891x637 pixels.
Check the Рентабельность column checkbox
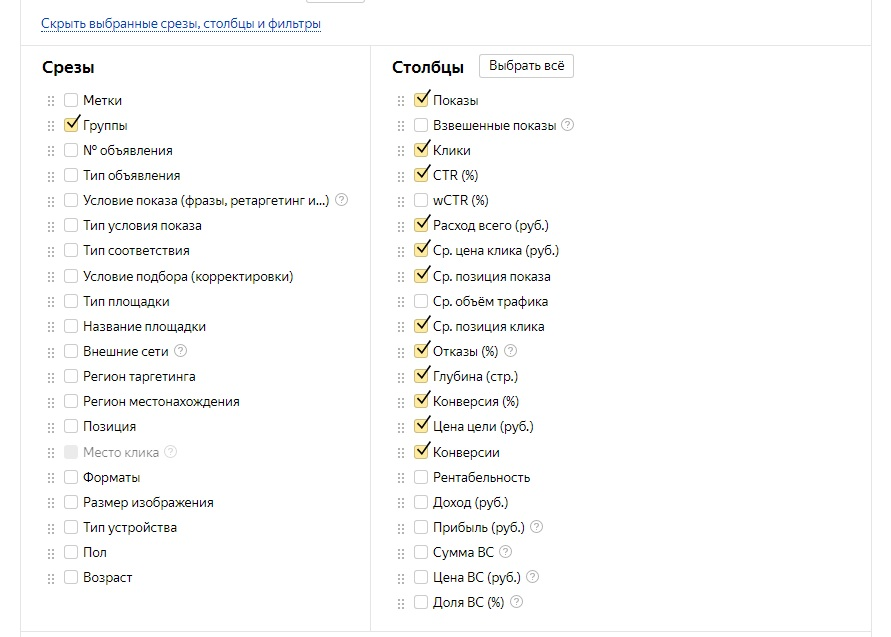coord(421,477)
